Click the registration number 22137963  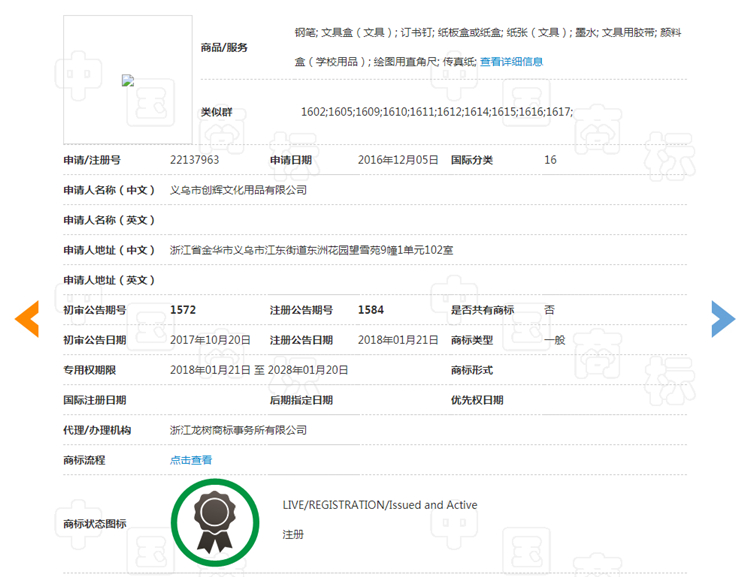(195, 160)
